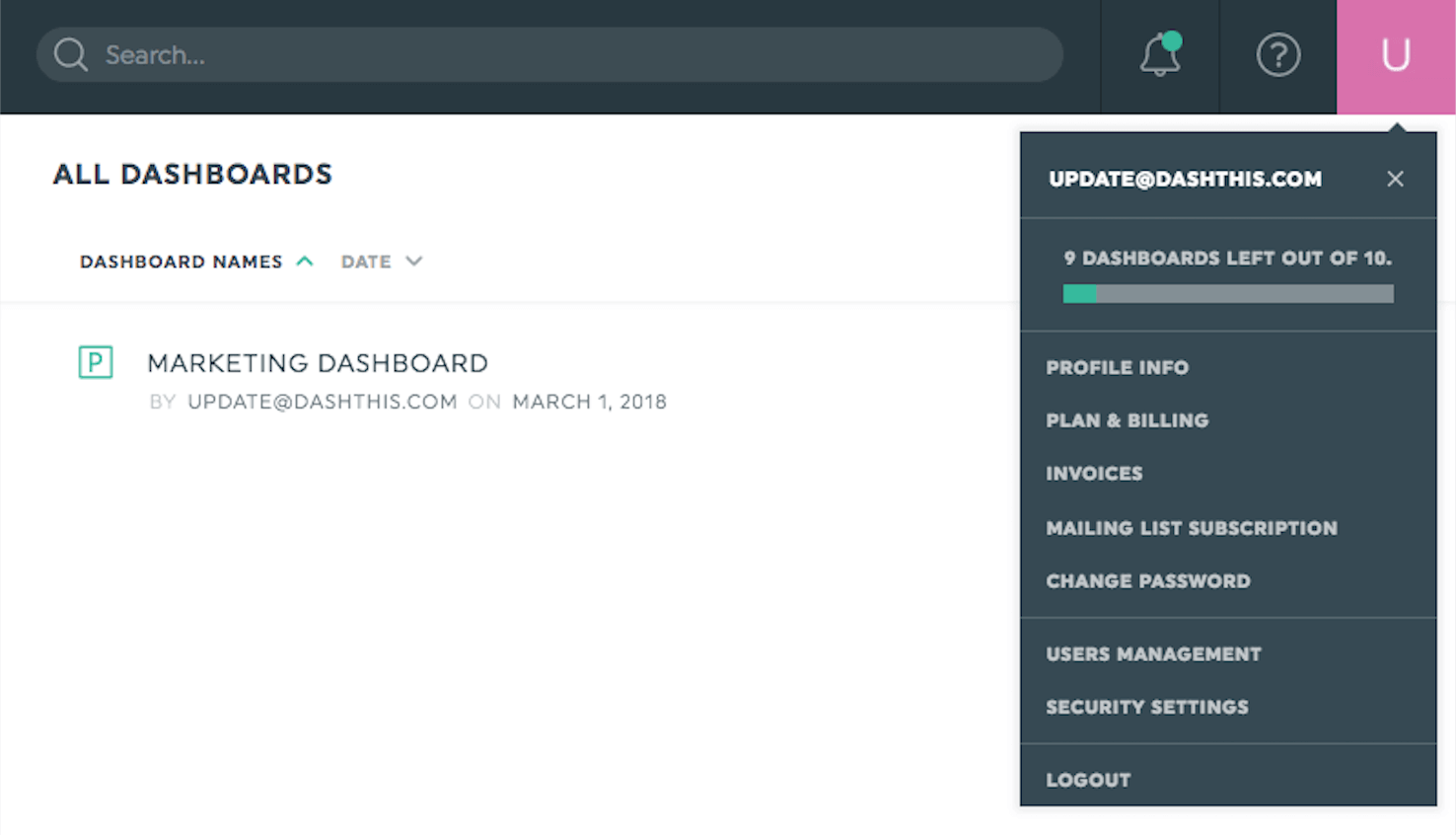
Task: Click the 'March 1, 2018' date text
Action: pyautogui.click(x=590, y=402)
